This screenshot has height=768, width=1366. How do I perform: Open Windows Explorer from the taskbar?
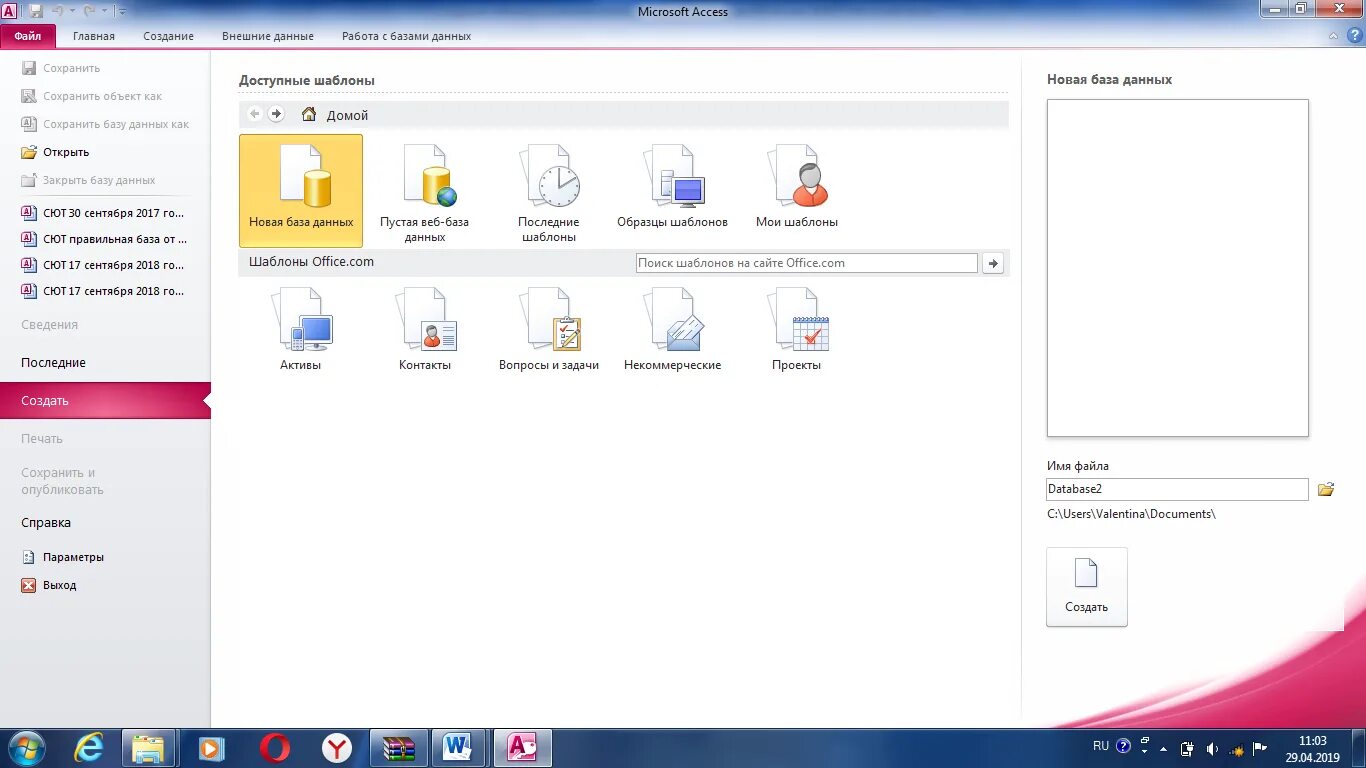click(149, 748)
